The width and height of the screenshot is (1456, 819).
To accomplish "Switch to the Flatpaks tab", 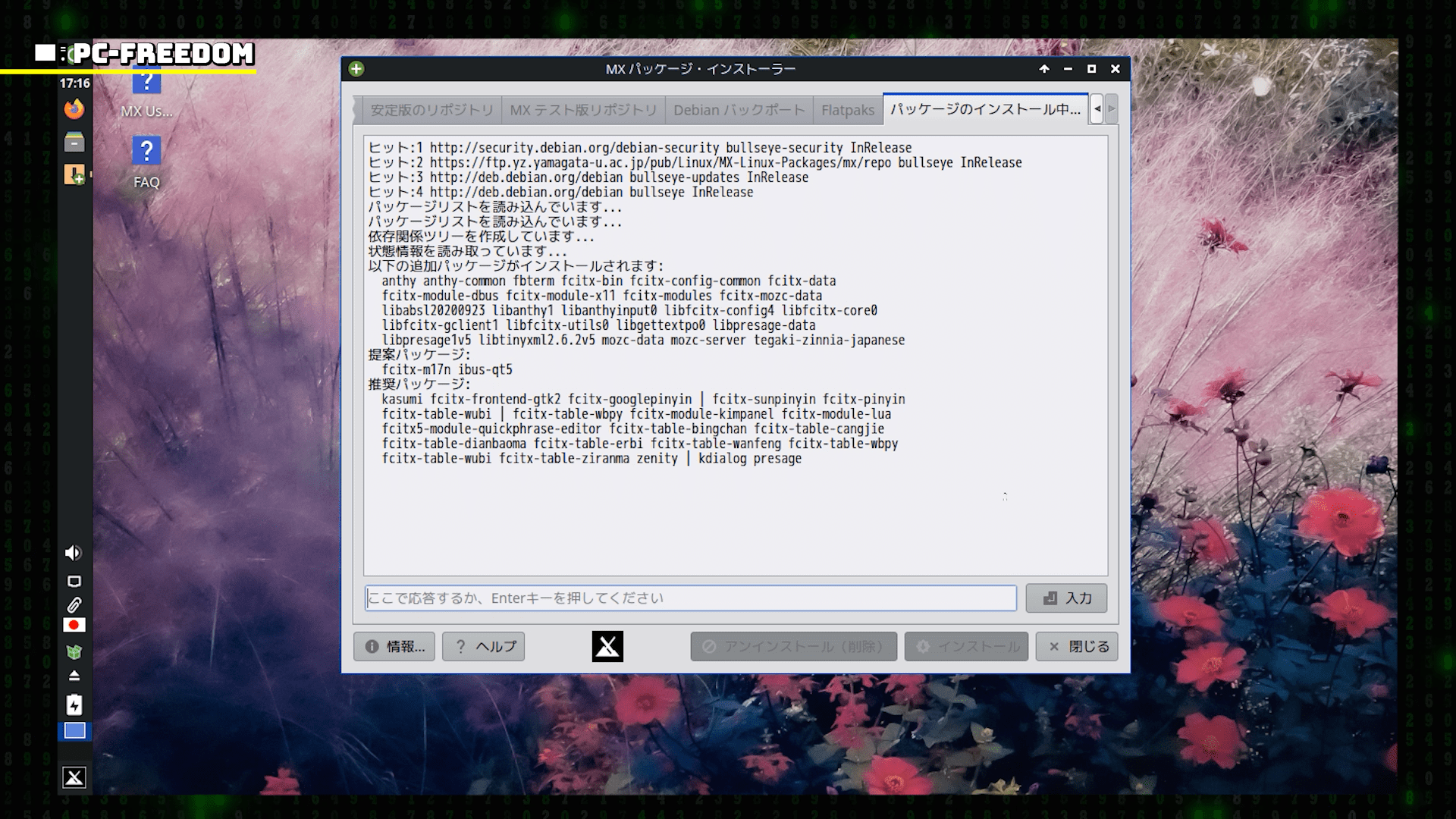I will click(x=847, y=111).
